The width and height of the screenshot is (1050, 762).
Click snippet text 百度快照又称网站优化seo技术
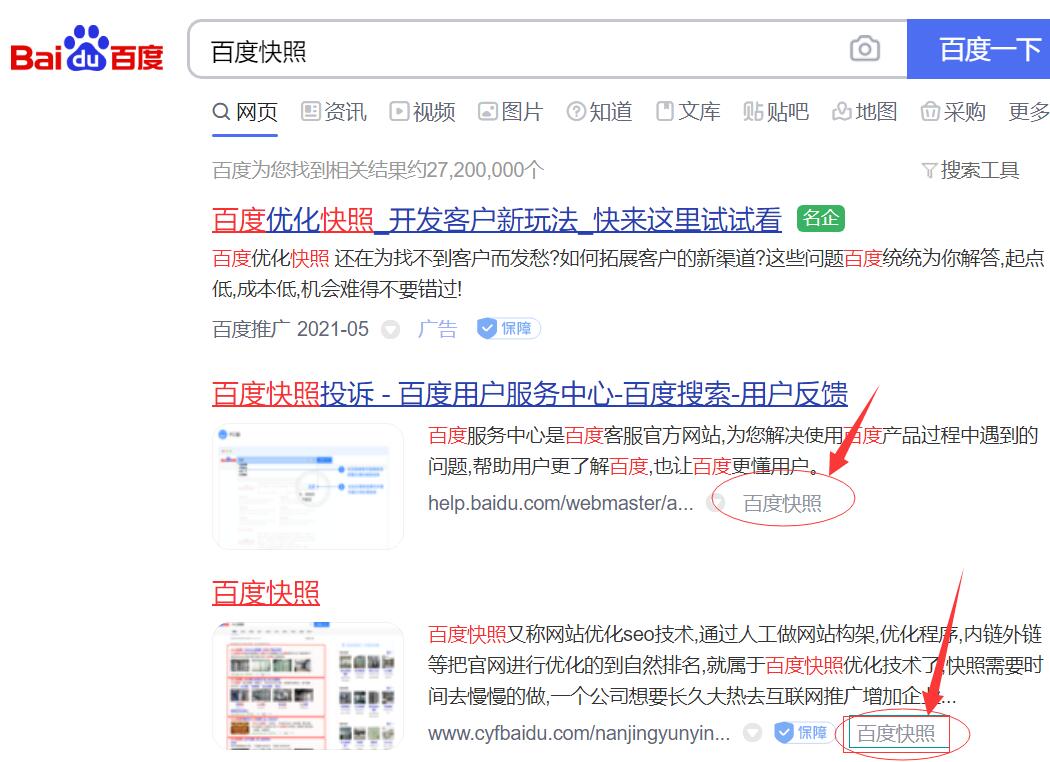(735, 665)
